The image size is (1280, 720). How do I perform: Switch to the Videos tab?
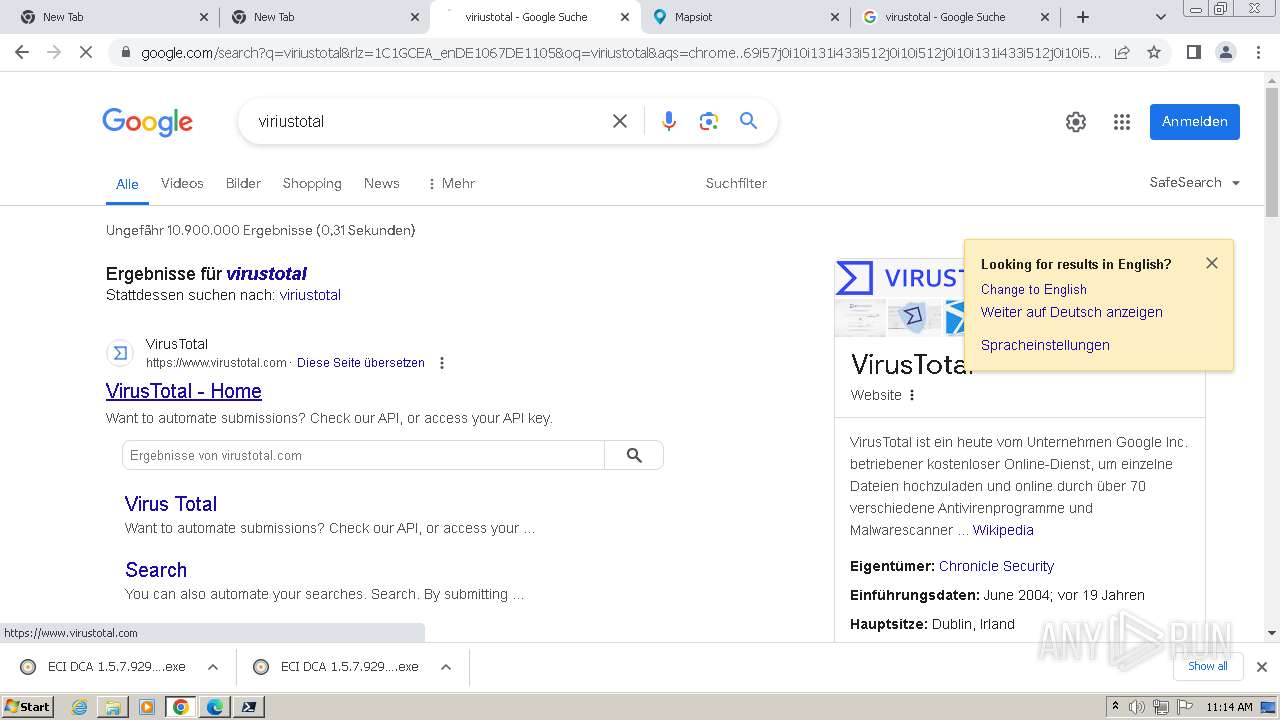click(182, 183)
